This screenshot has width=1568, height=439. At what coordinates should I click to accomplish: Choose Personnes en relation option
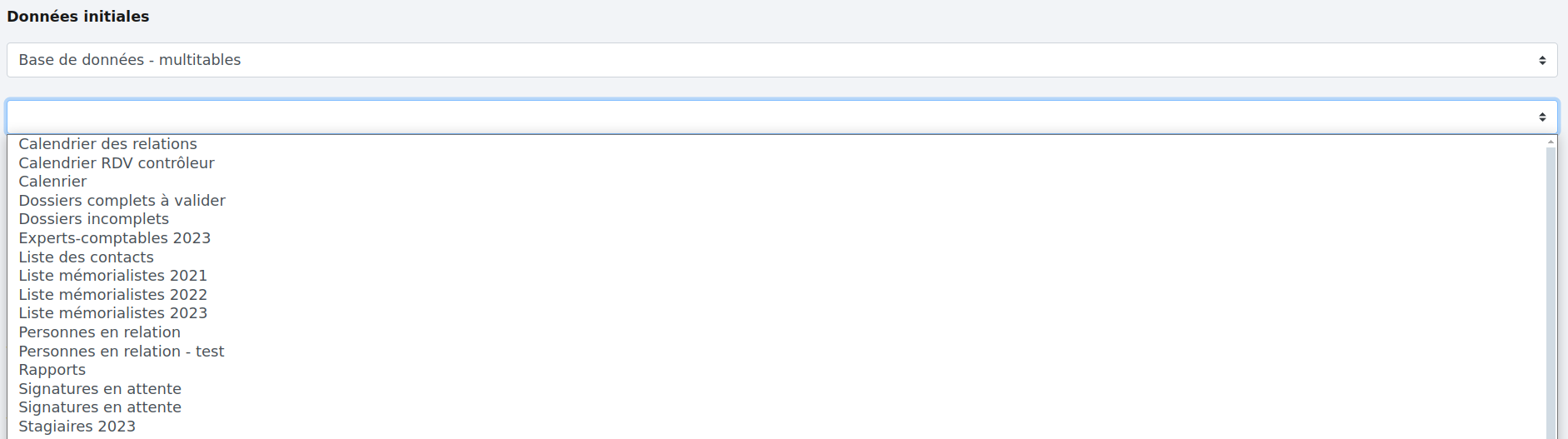99,332
